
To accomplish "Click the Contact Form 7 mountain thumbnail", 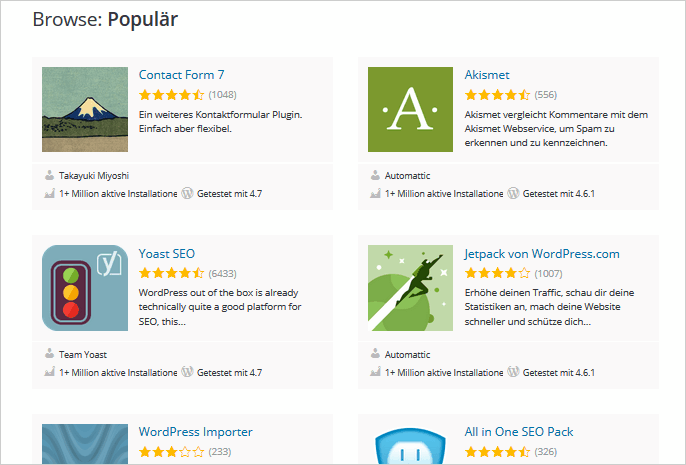I will (x=85, y=109).
